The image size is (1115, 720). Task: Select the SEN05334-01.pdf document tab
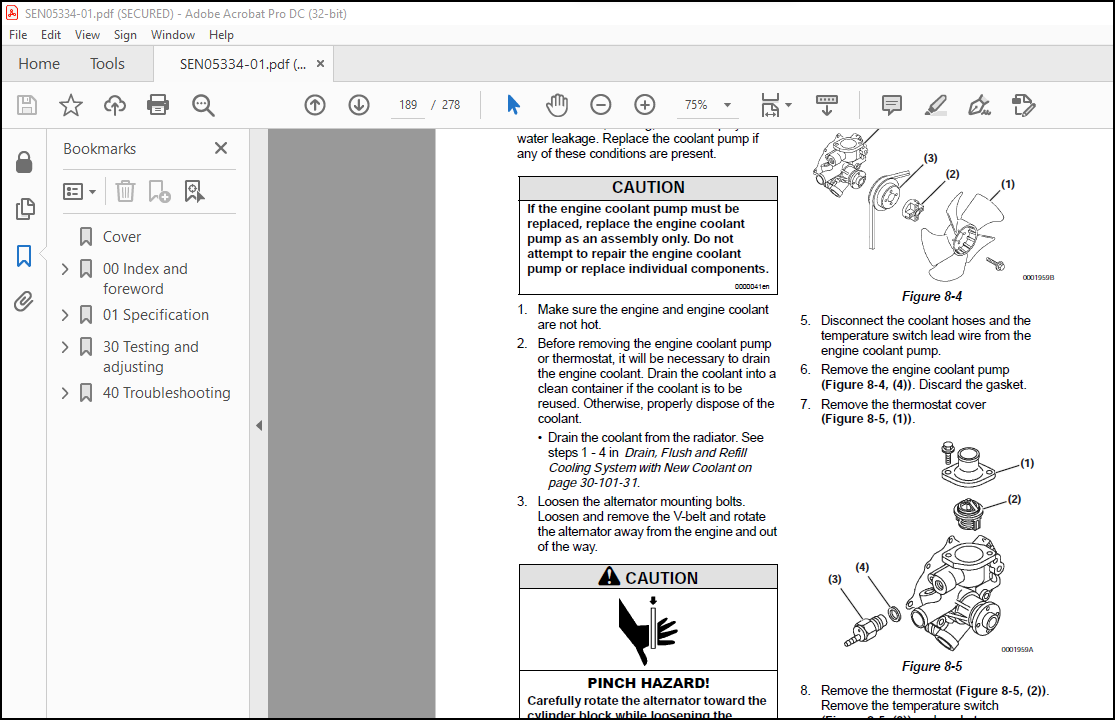coord(242,64)
